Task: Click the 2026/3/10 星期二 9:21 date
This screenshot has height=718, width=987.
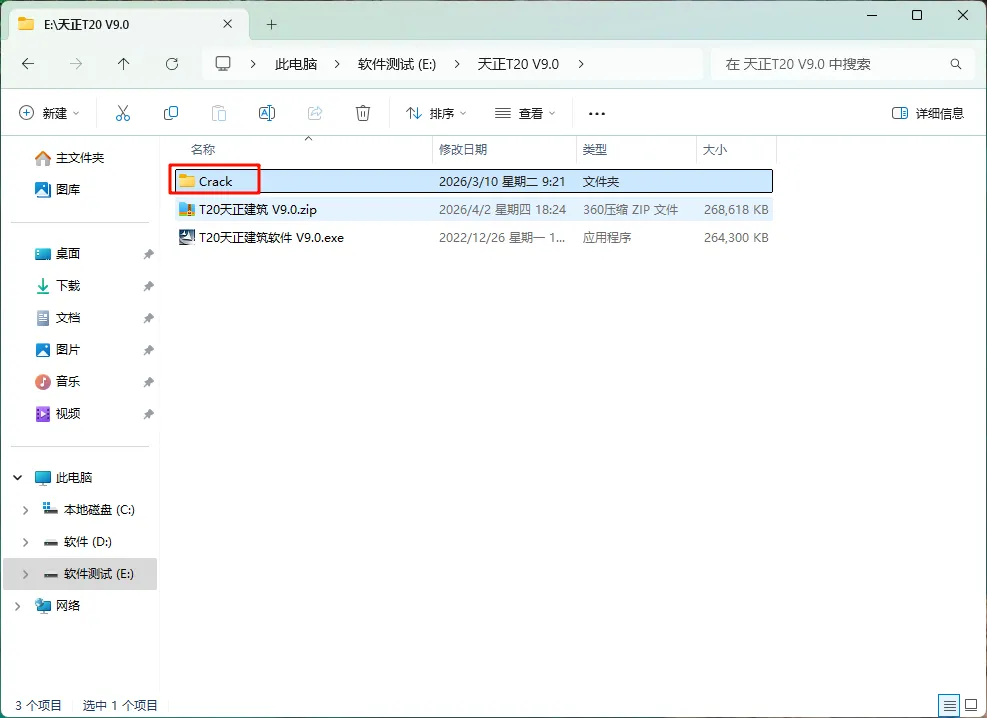Action: 502,182
